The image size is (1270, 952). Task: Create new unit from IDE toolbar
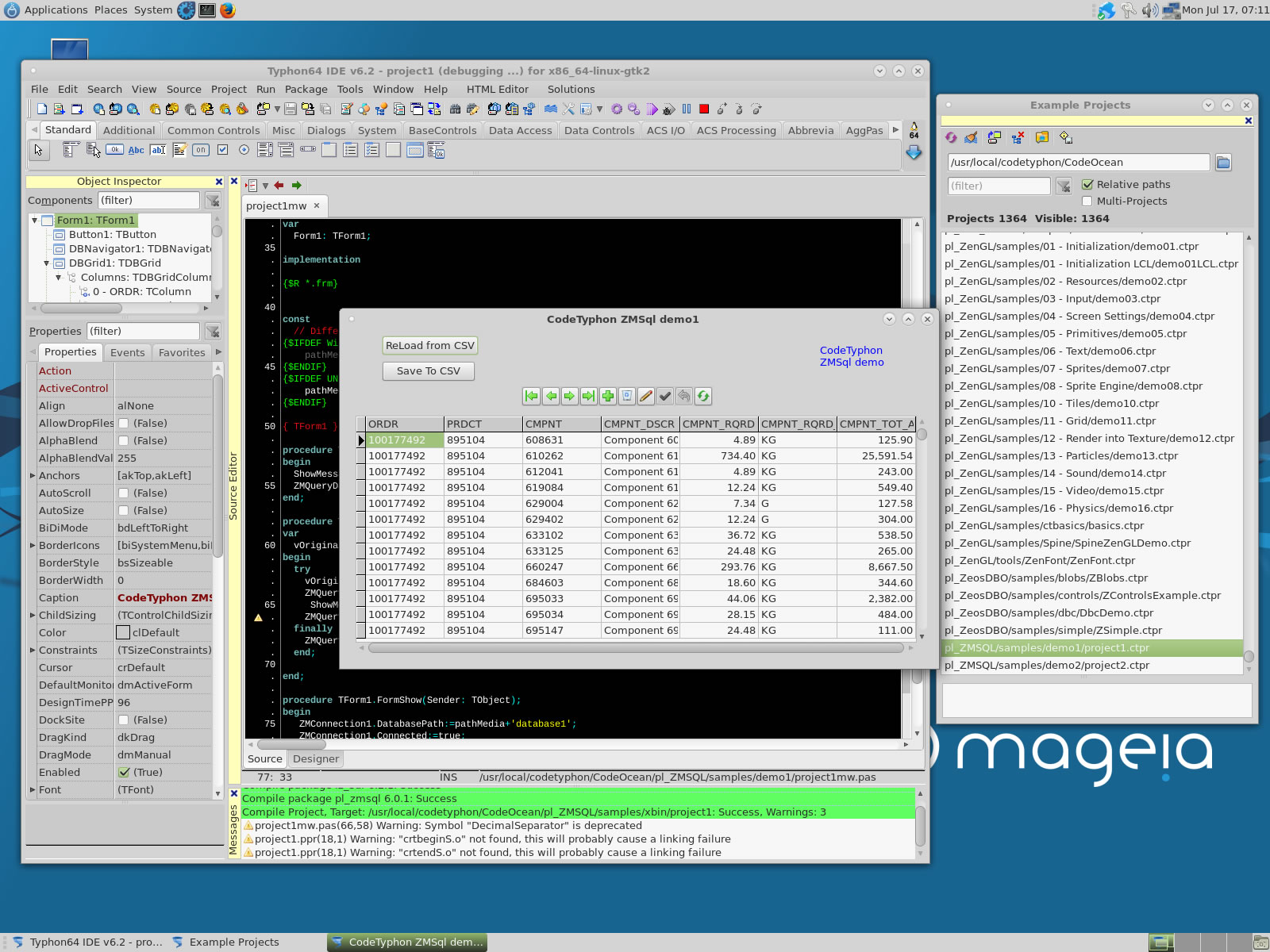coord(59,109)
